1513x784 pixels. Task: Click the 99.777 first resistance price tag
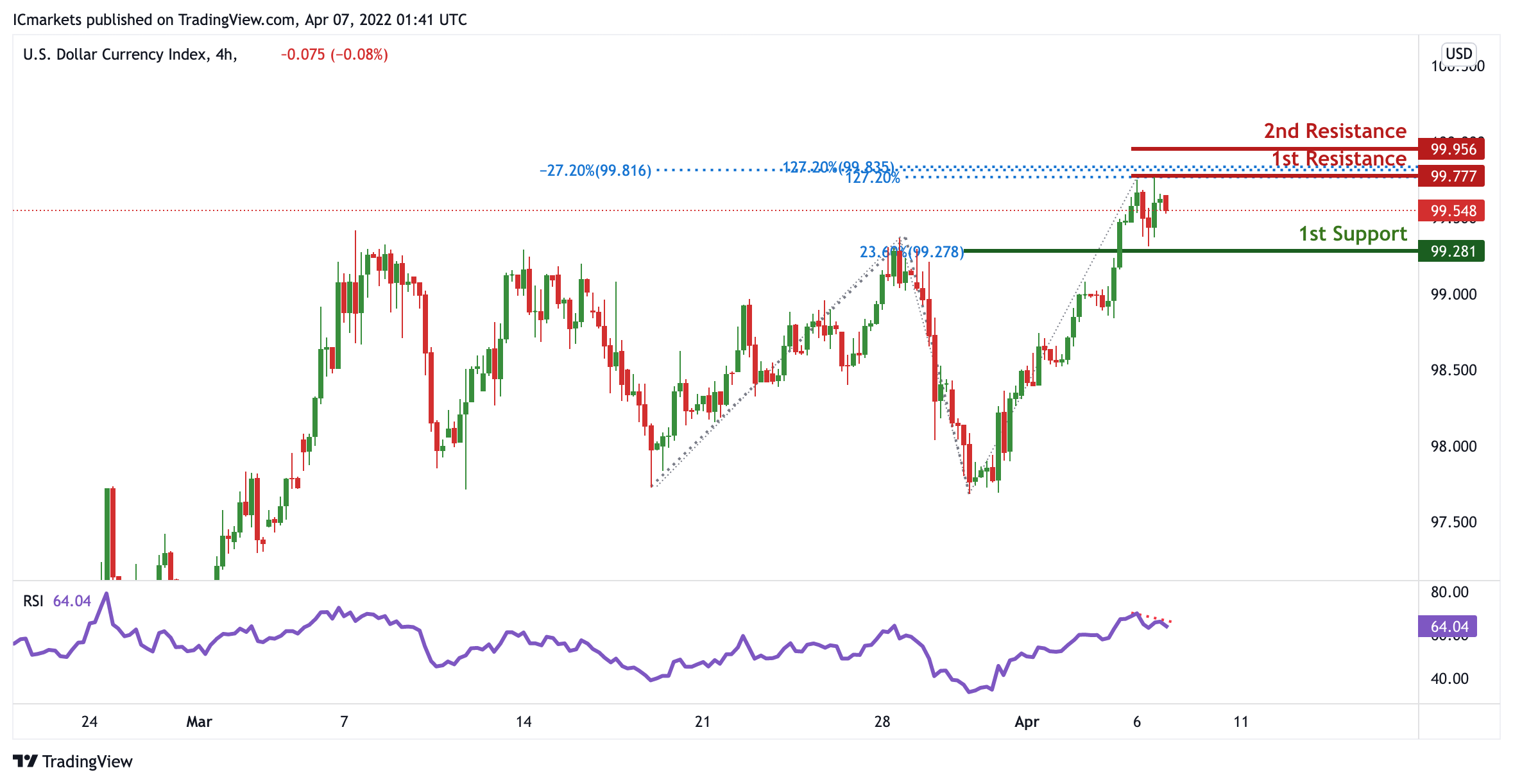1453,176
